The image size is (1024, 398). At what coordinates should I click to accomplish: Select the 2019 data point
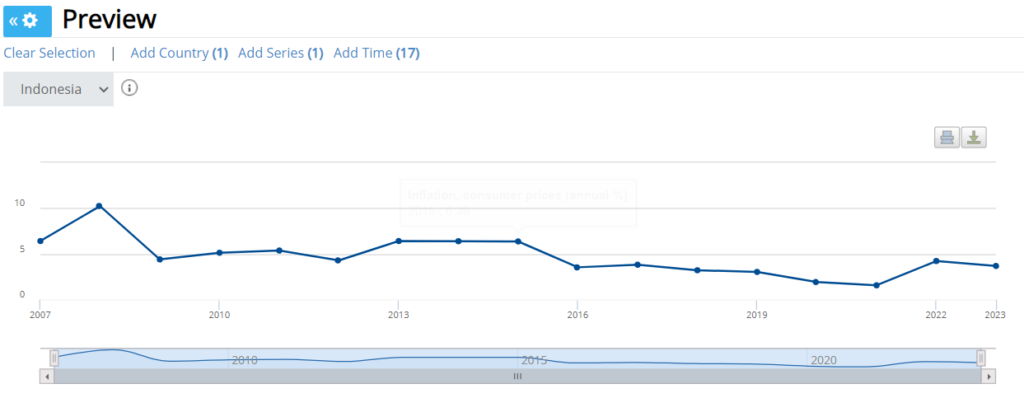(757, 272)
